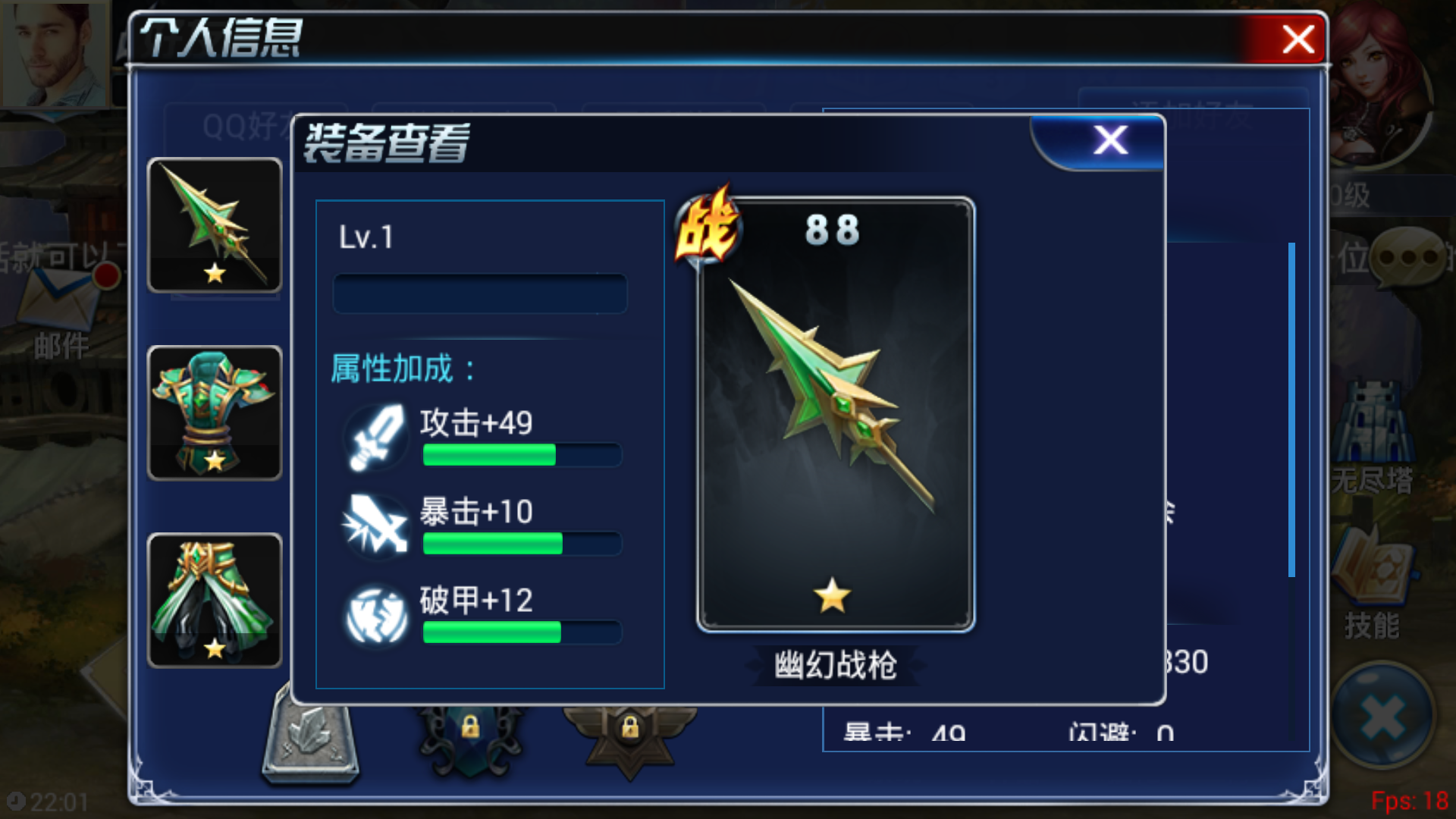Click the 暴击+10 green progress bar
This screenshot has width=1456, height=819.
coord(522,544)
